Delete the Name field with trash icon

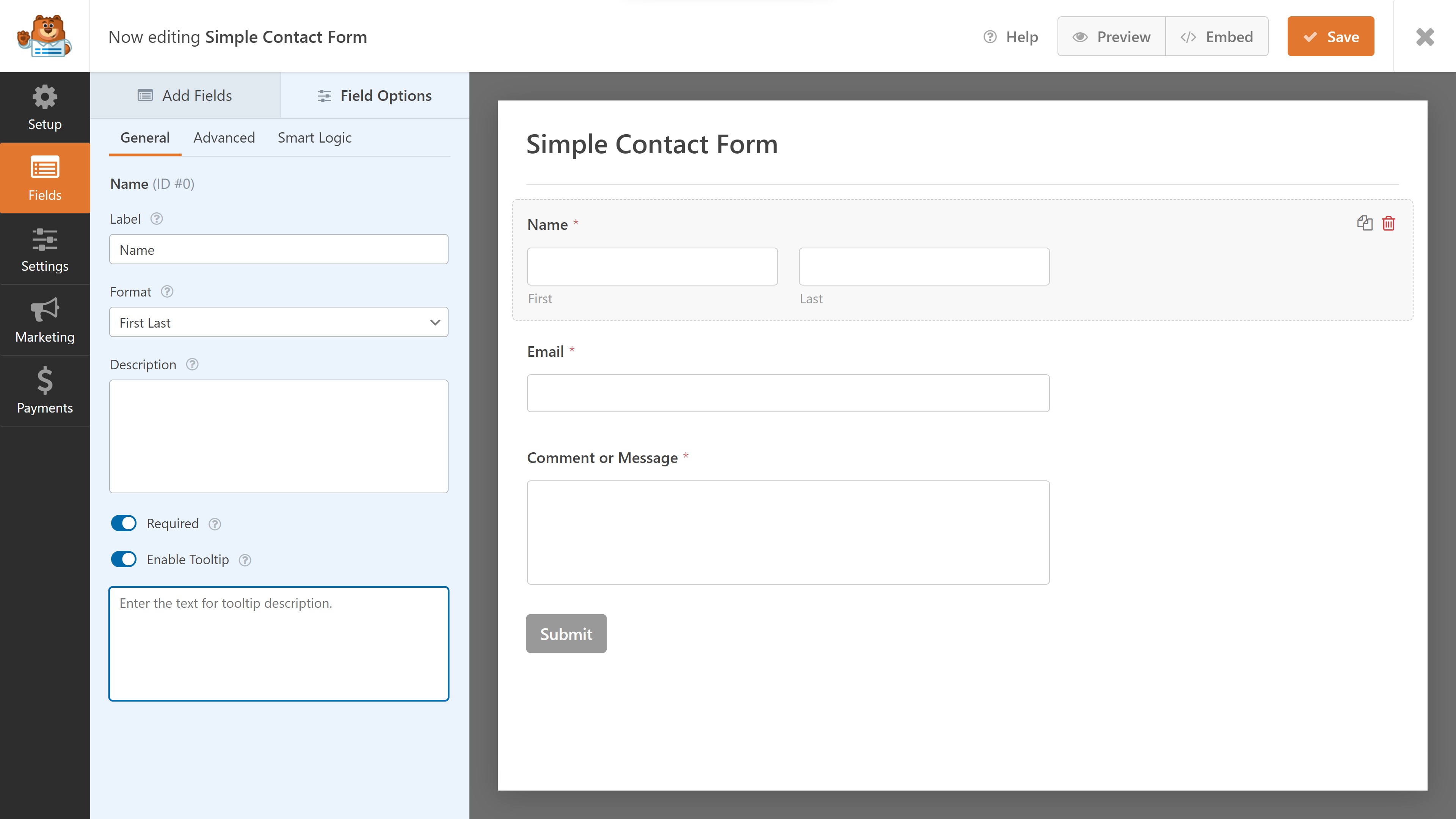click(x=1388, y=223)
